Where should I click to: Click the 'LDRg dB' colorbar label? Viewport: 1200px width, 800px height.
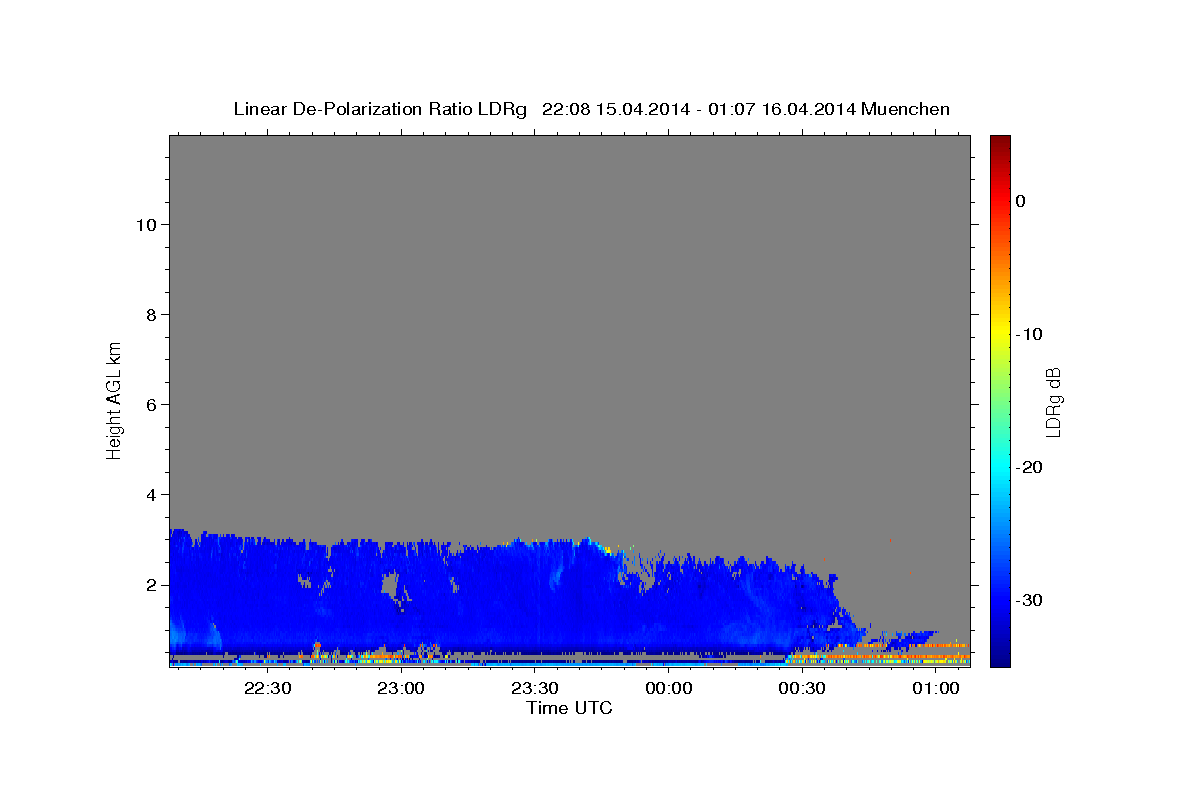(1052, 401)
